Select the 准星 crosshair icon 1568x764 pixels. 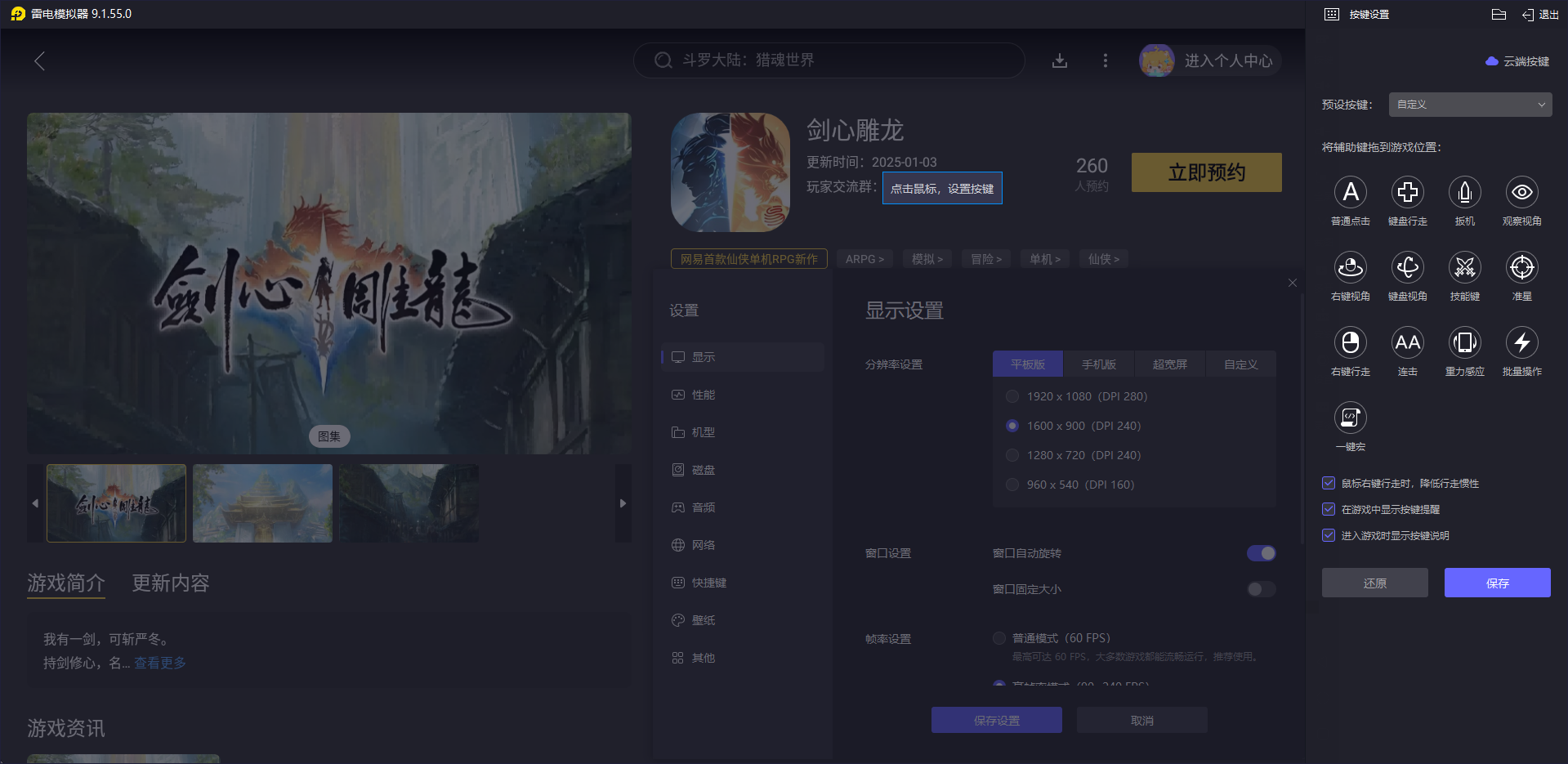pos(1522,267)
